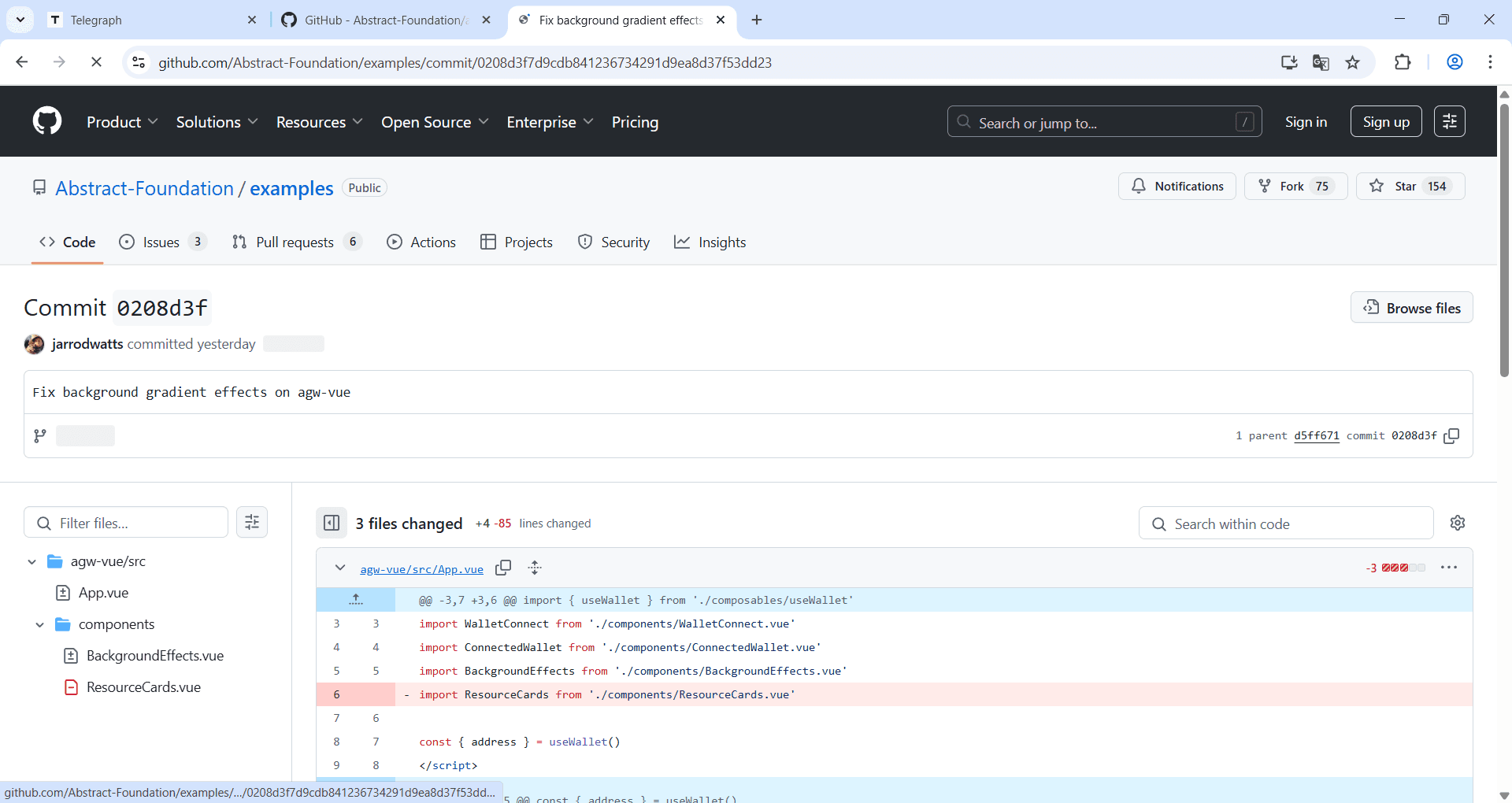This screenshot has height=803, width=1512.
Task: Collapse the components folder
Action: pyautogui.click(x=39, y=624)
